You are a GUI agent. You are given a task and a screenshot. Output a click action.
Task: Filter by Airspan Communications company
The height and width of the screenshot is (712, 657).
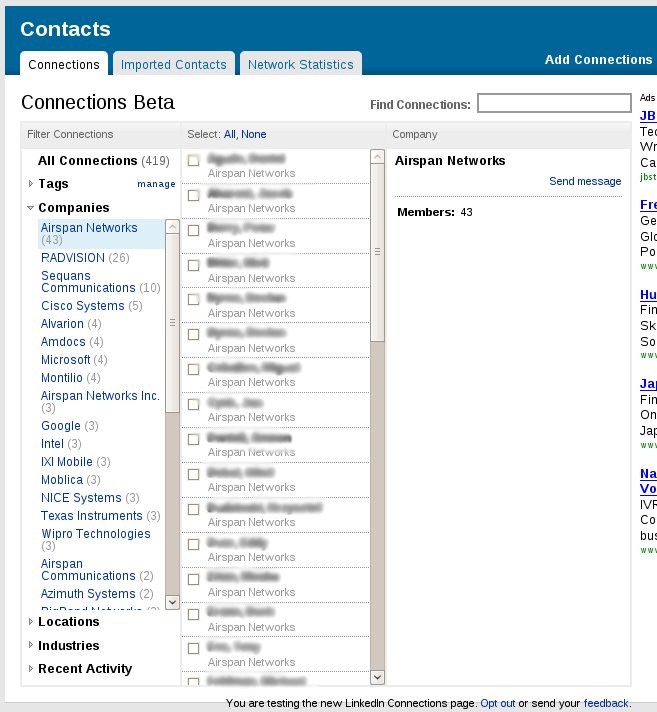[97, 569]
